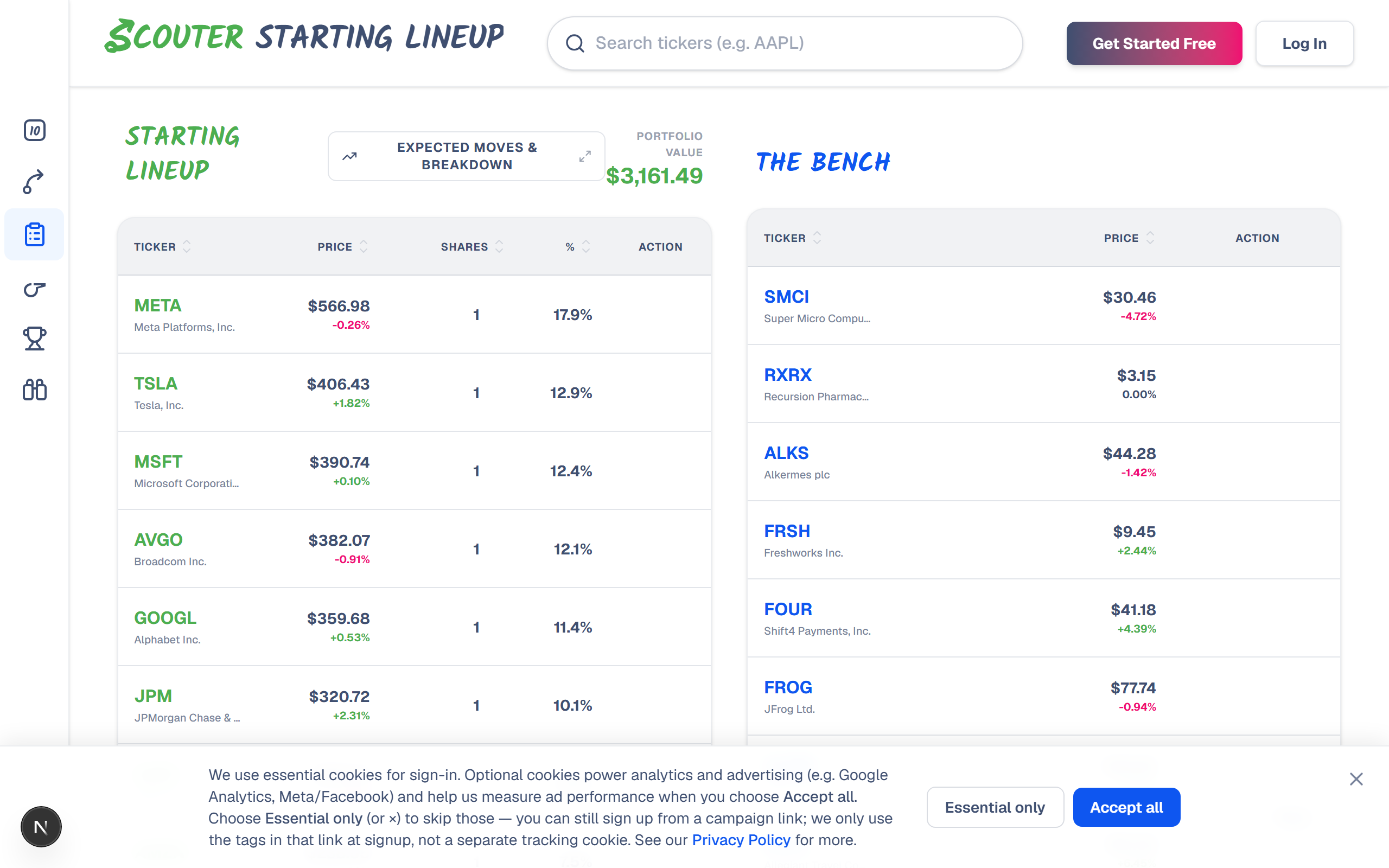Screen dimensions: 1389x868
Task: Click the Log In button
Action: pos(1304,43)
